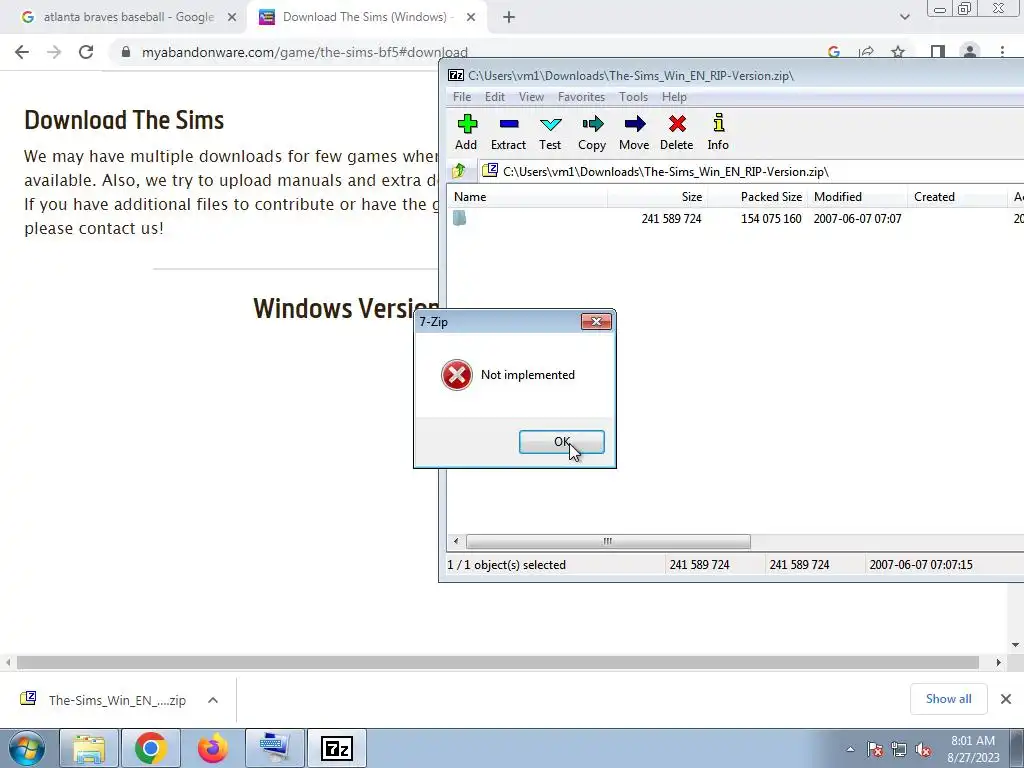This screenshot has width=1024, height=768.
Task: Click '1 / 1 object(s) selected' status text
Action: tap(507, 565)
